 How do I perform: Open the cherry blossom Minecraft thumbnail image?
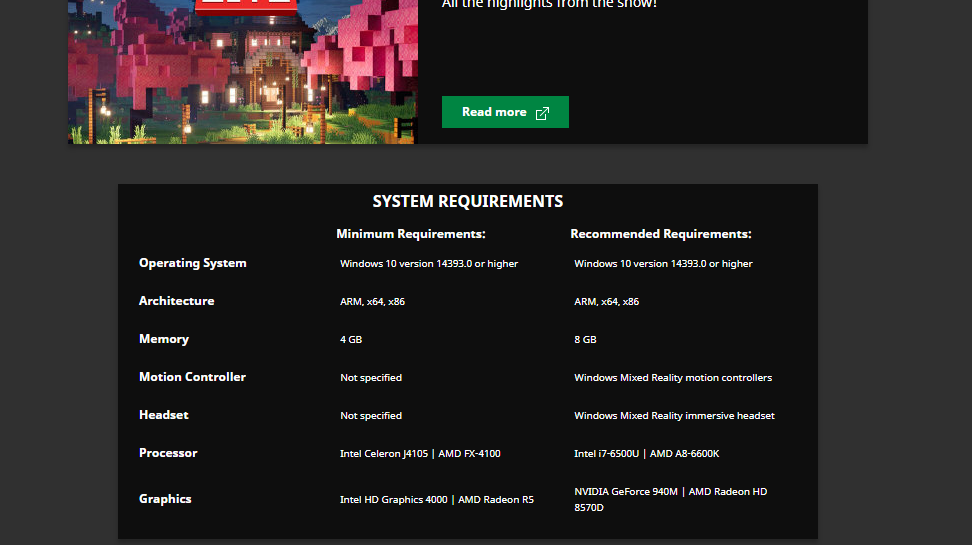[x=241, y=72]
